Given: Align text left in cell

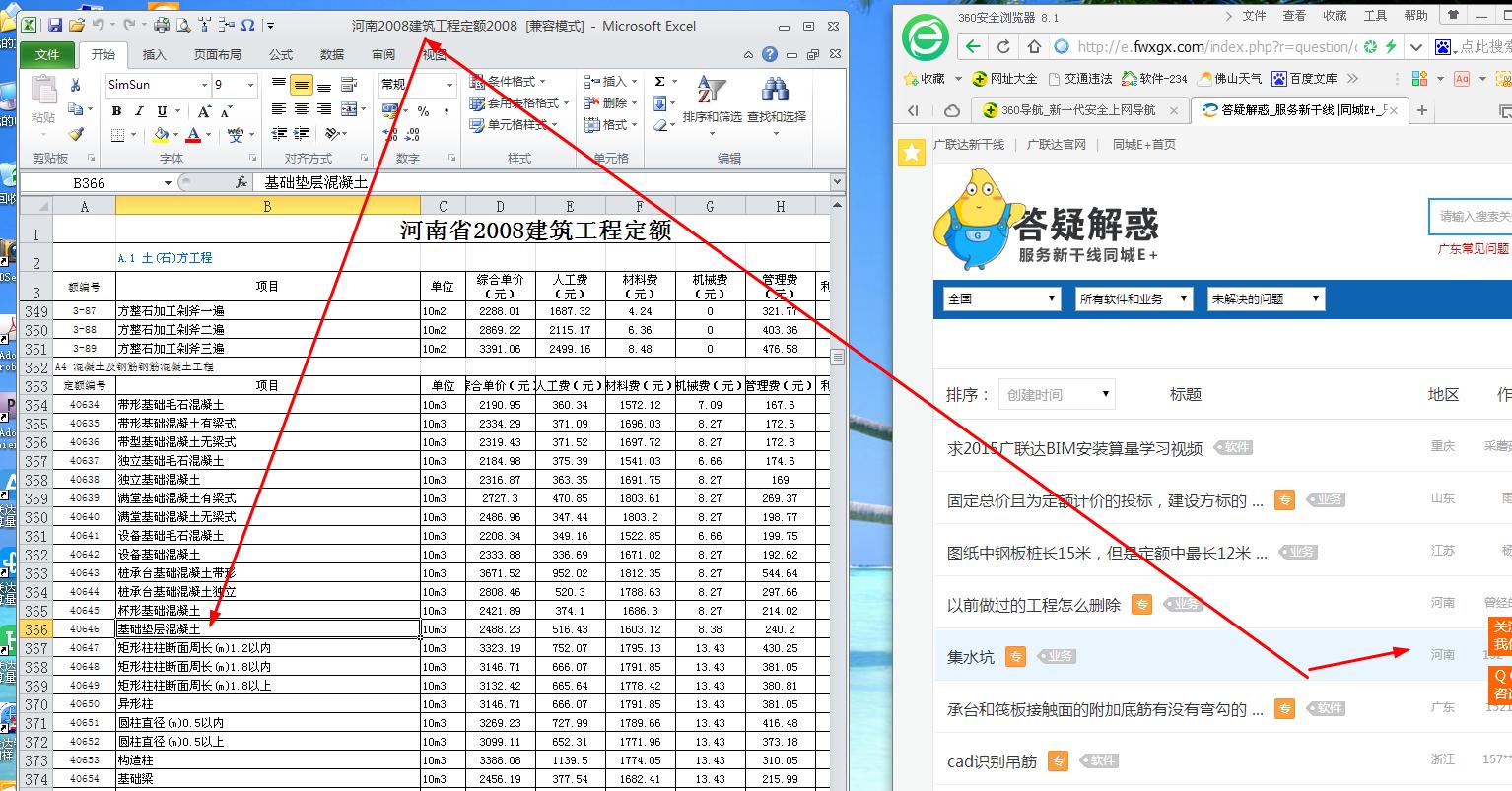Looking at the screenshot, I should coord(279,109).
